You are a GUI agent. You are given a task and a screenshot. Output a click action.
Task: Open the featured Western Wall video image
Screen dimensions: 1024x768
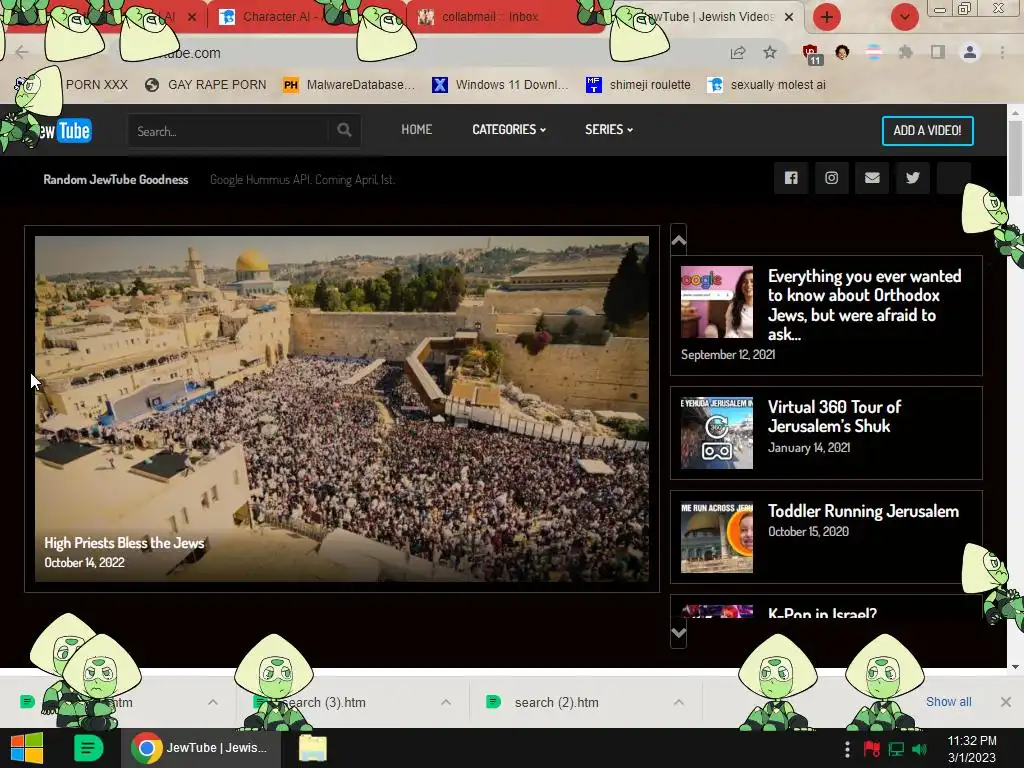point(342,409)
